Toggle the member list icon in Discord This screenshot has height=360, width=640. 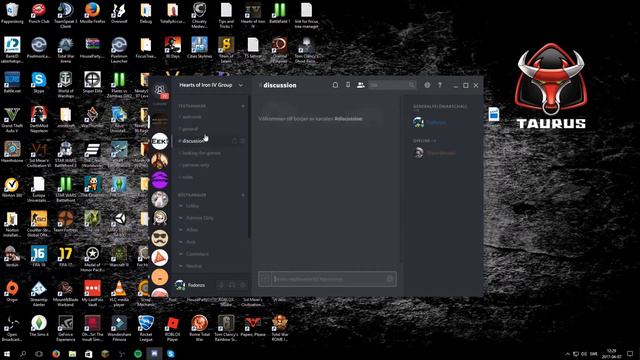coord(360,85)
